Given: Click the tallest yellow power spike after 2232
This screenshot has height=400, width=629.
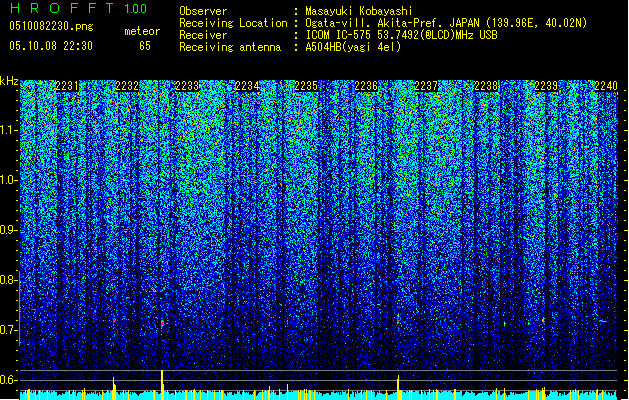Looking at the screenshot, I should tap(162, 384).
